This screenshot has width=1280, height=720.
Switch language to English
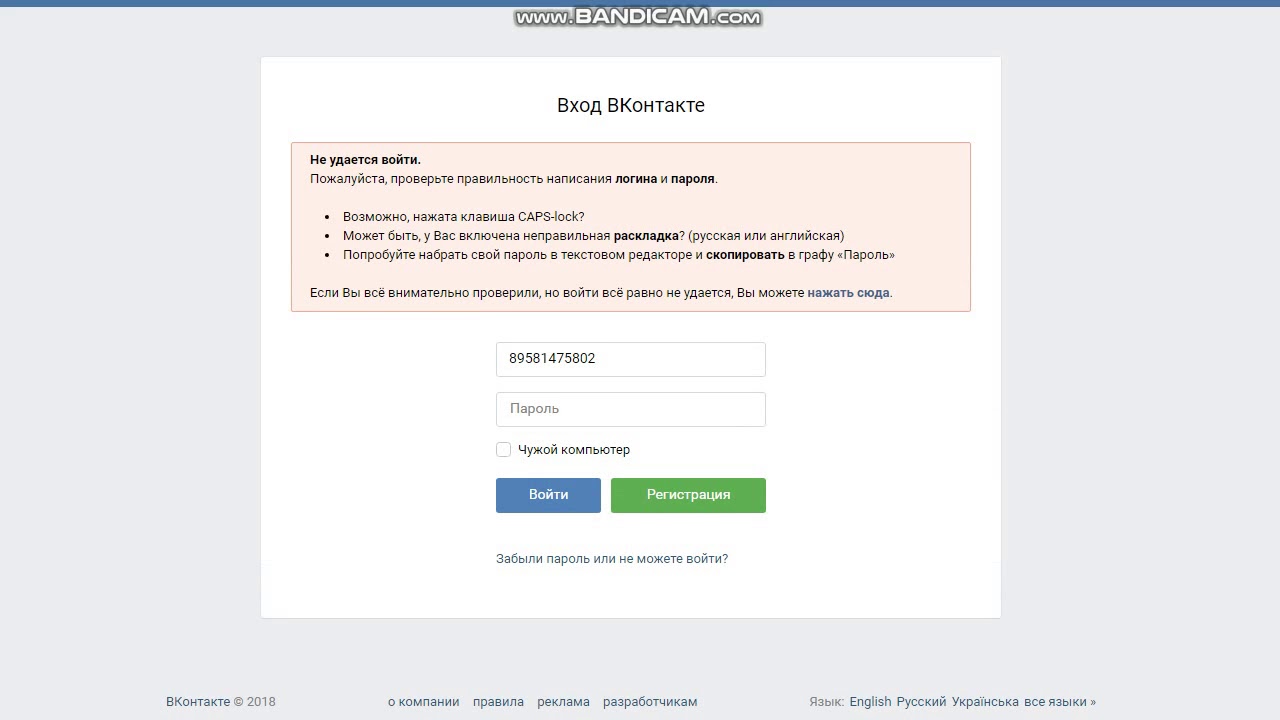[870, 702]
